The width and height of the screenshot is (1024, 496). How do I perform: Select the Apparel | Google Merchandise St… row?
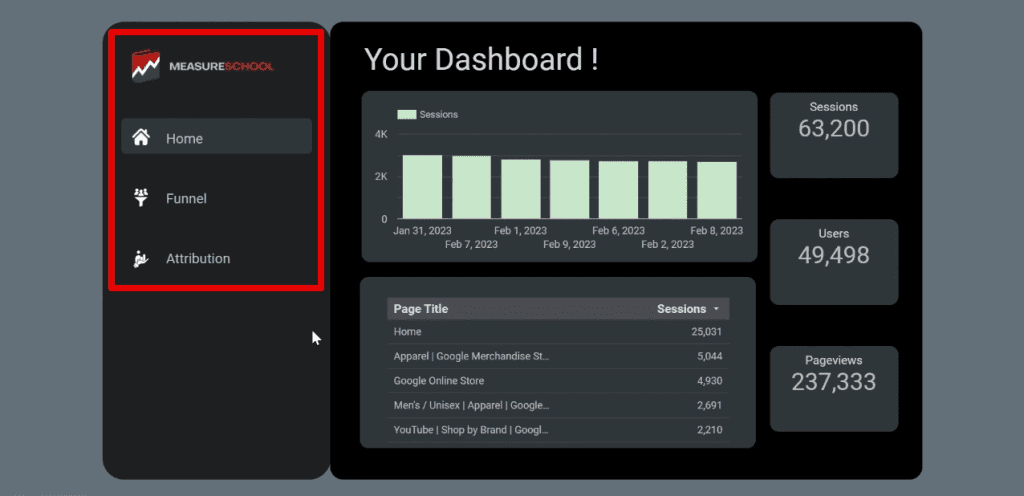(x=558, y=356)
